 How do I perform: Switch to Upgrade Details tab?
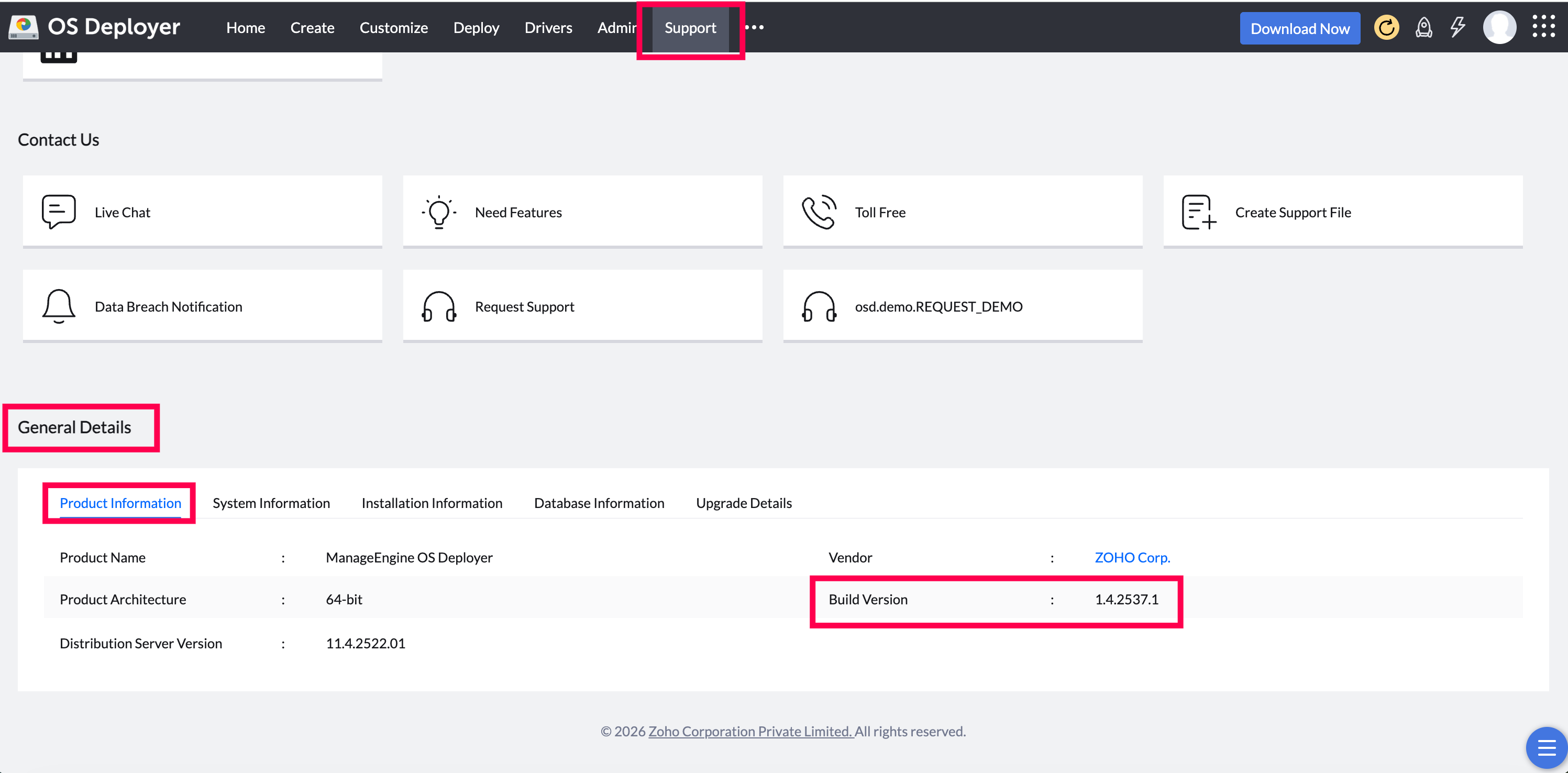coord(743,503)
